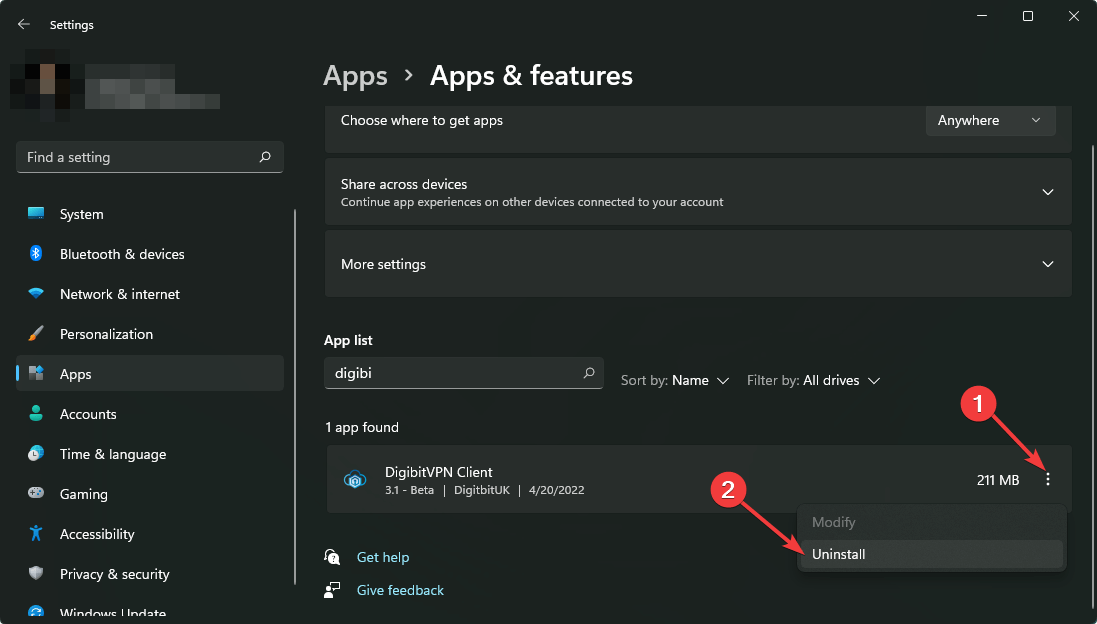1097x624 pixels.
Task: Open Personalization paintbrush icon
Action: [37, 334]
